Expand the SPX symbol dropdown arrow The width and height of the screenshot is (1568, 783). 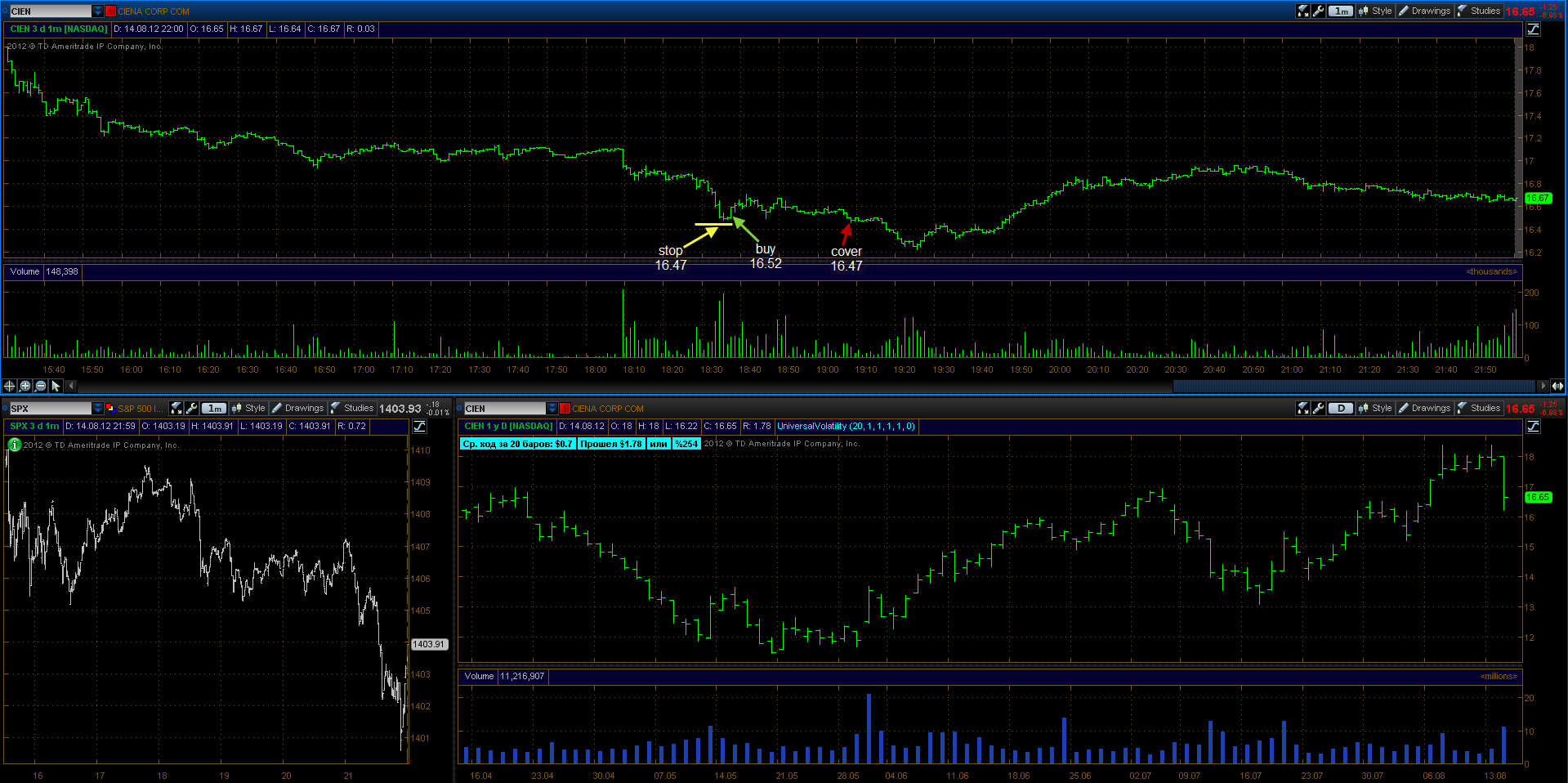coord(98,408)
